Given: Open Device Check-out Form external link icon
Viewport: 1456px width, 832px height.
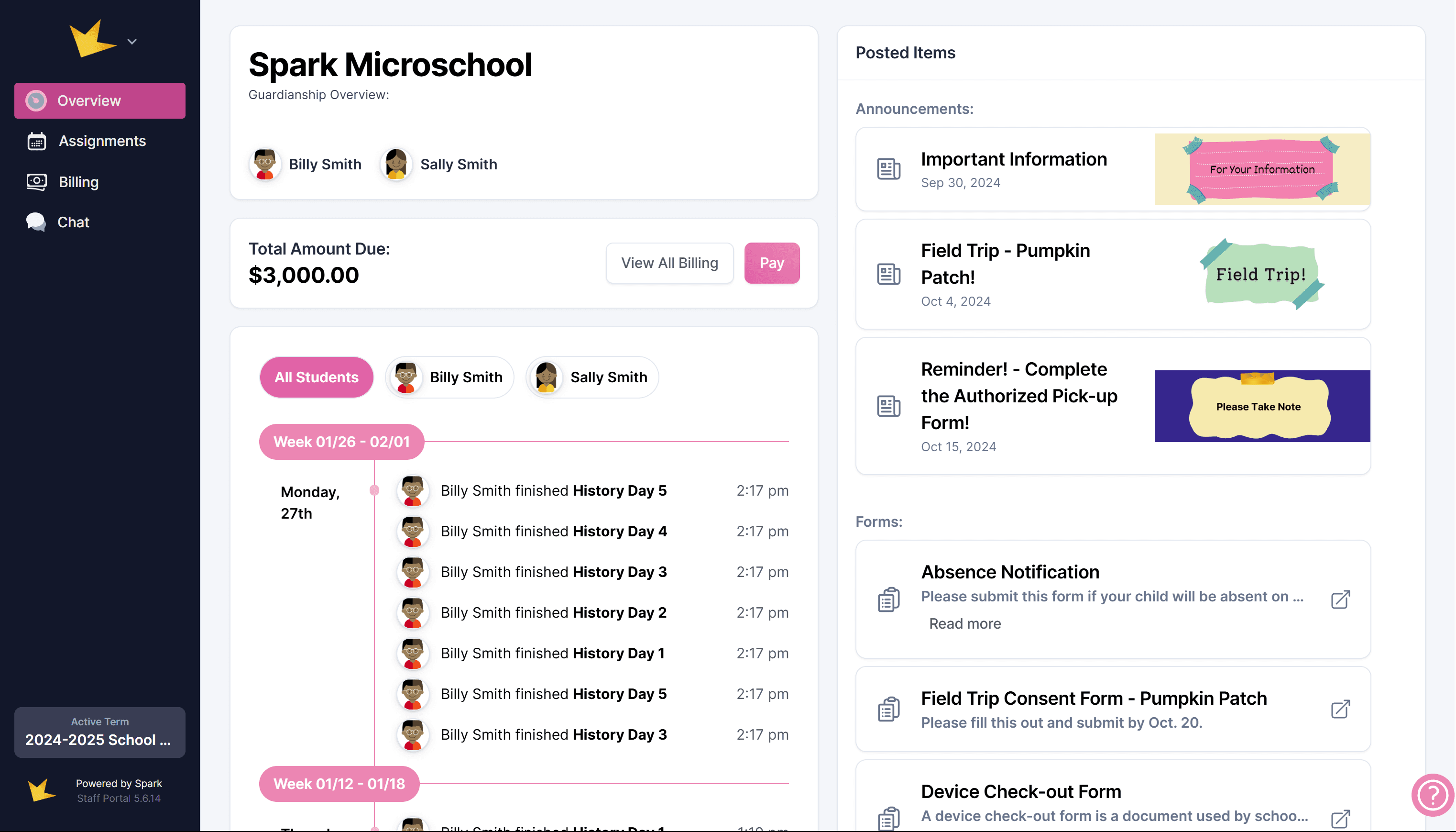Looking at the screenshot, I should coord(1340,818).
